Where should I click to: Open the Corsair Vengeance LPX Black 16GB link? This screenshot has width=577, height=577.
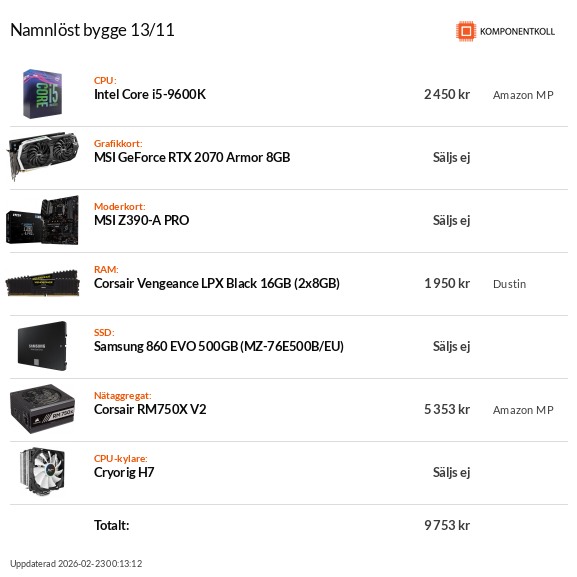[217, 283]
